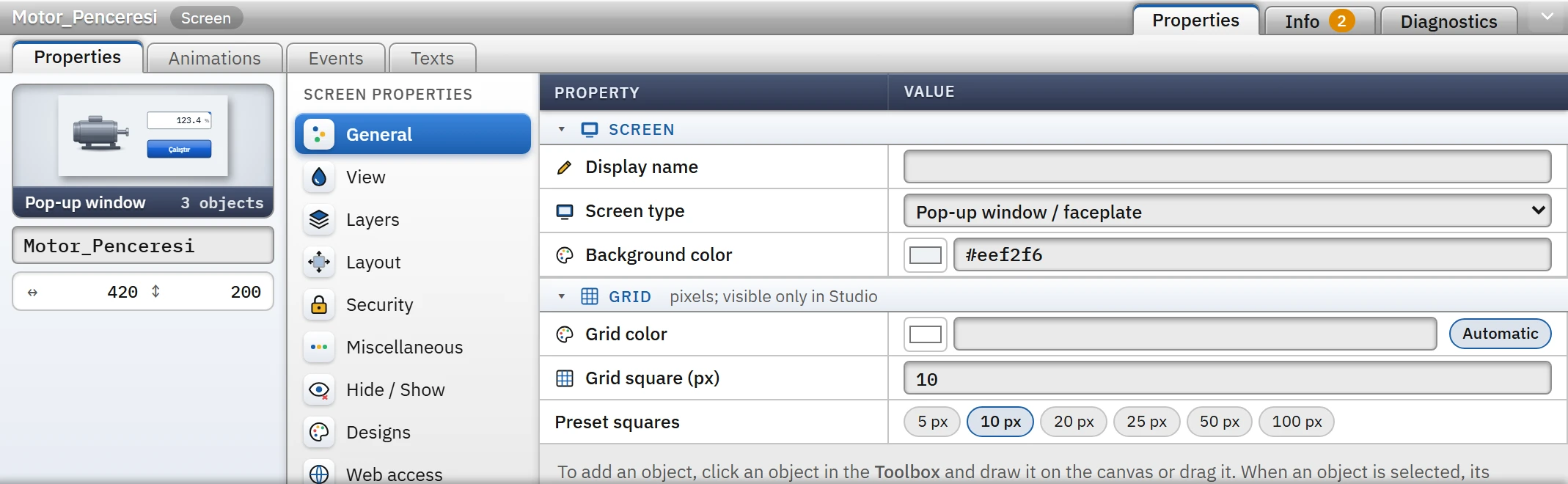Open the Security padlock icon
The width and height of the screenshot is (1568, 484).
(x=319, y=304)
